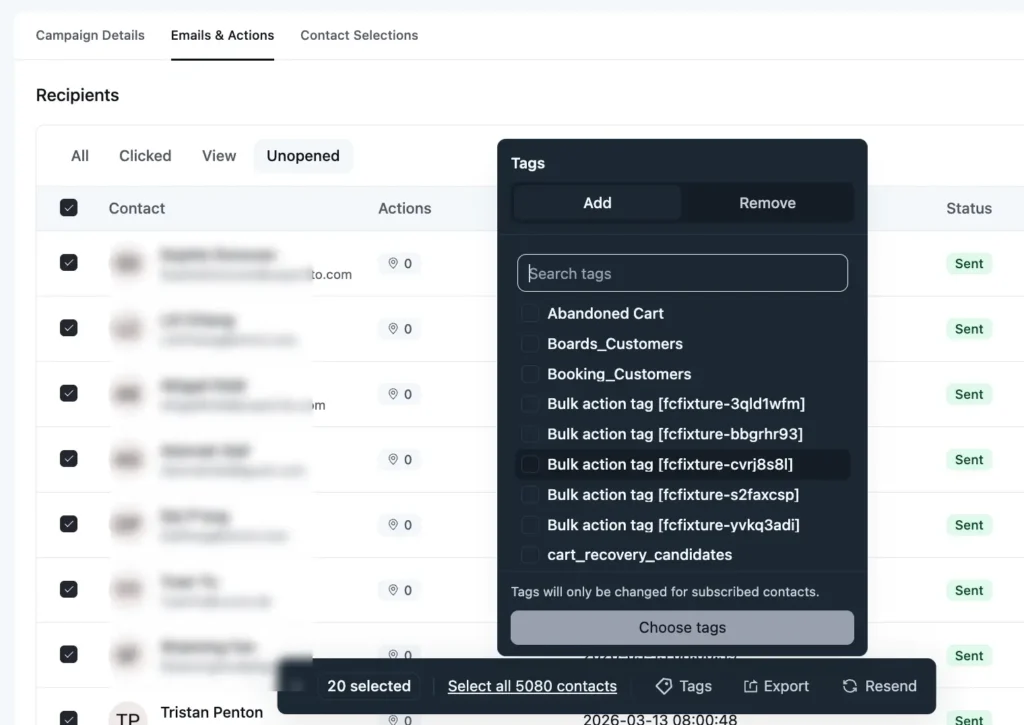
Task: Check the Boards_Customers tag
Action: (x=530, y=344)
